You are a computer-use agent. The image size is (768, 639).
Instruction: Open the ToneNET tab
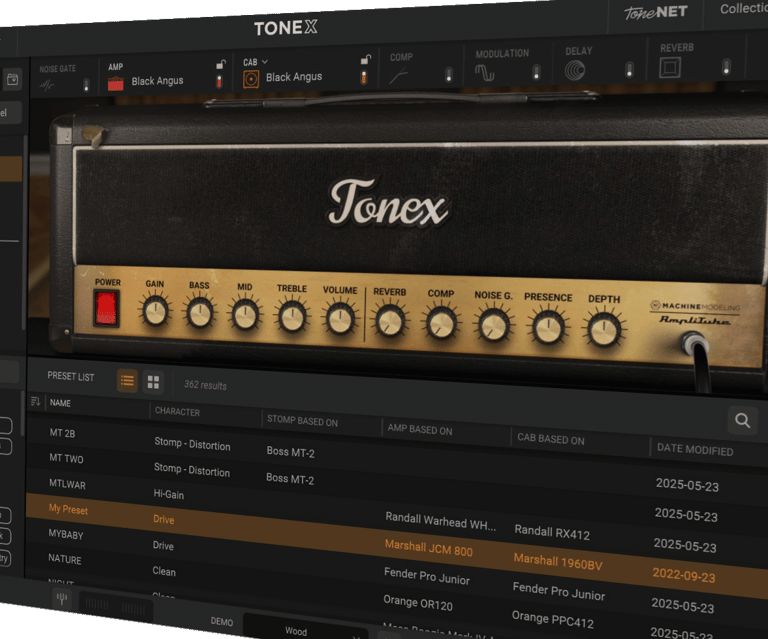655,12
